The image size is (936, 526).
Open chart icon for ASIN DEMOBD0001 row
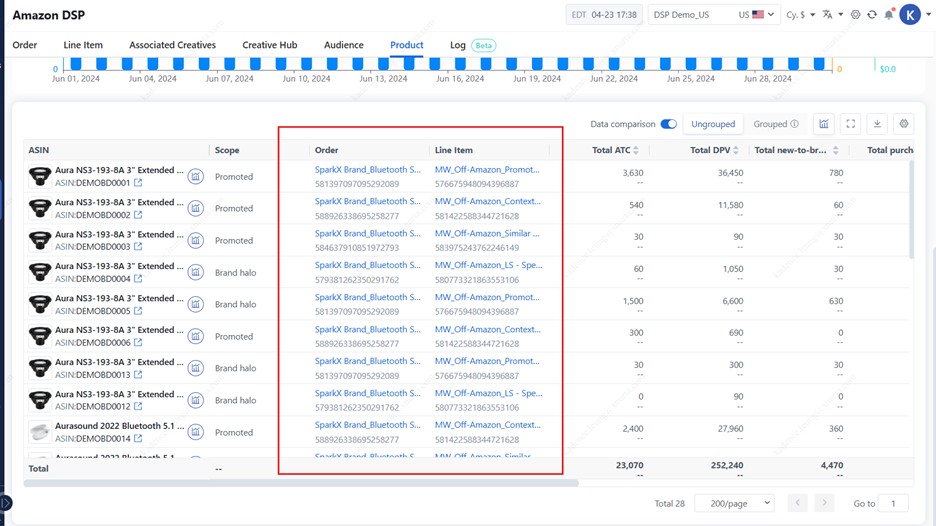coord(196,176)
